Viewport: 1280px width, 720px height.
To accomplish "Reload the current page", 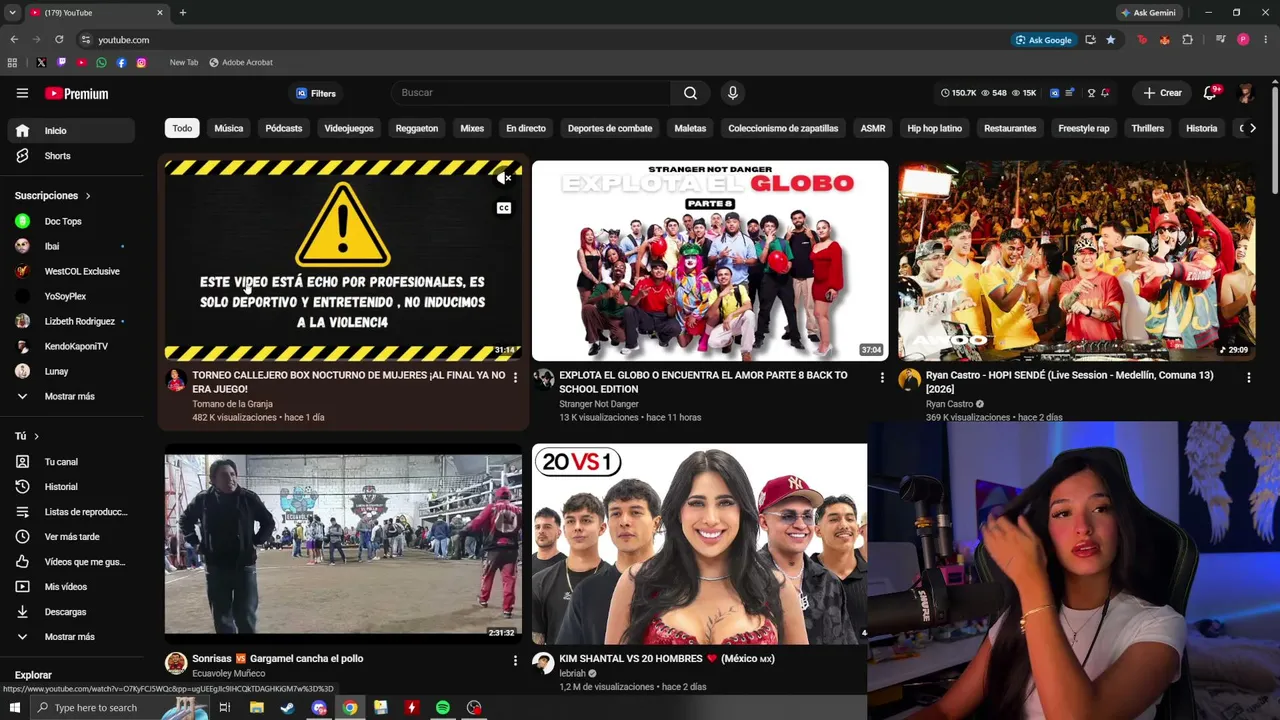I will tap(59, 40).
